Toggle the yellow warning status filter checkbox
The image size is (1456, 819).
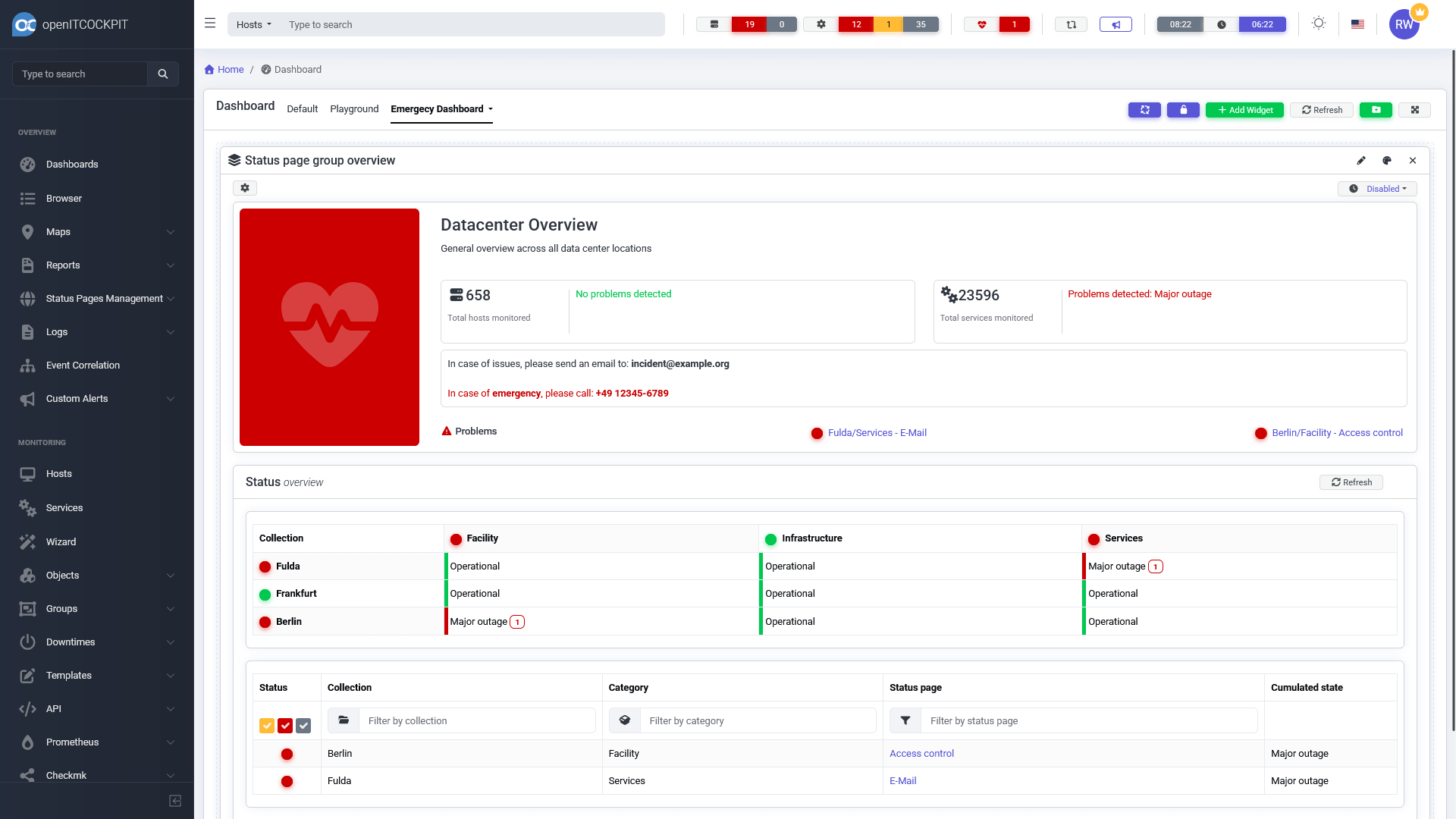click(267, 726)
